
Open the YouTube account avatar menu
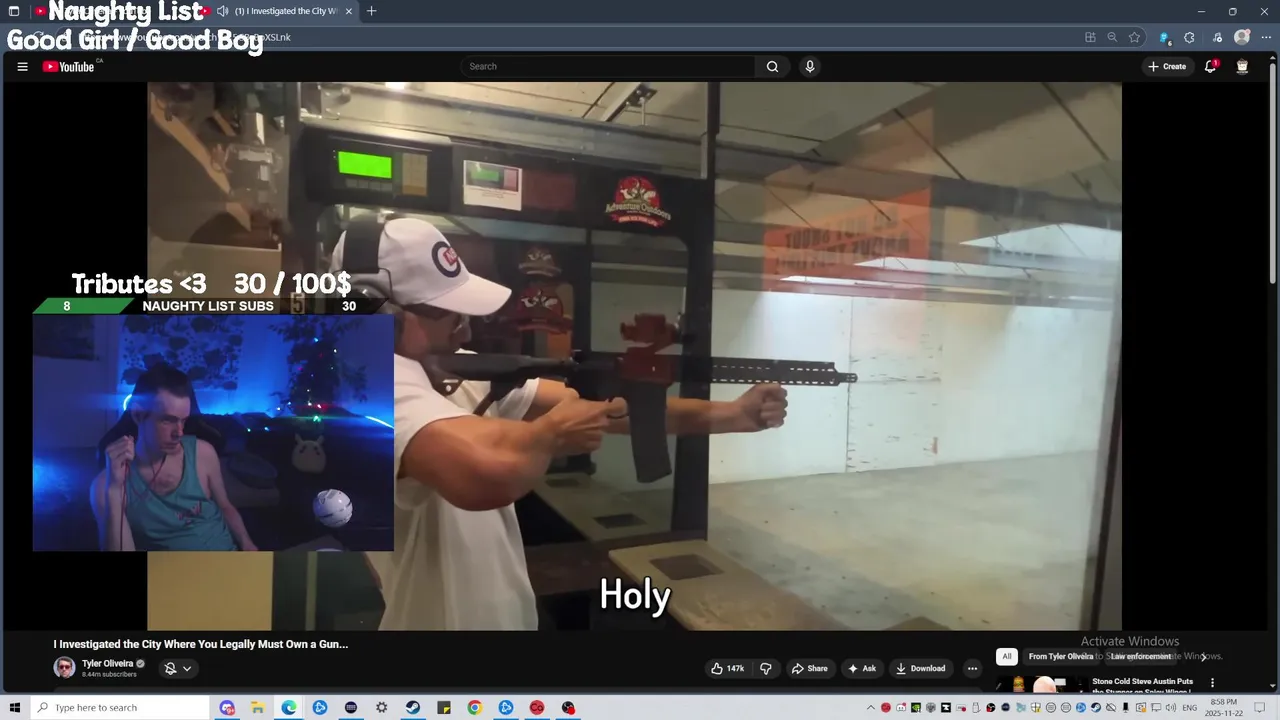1242,67
